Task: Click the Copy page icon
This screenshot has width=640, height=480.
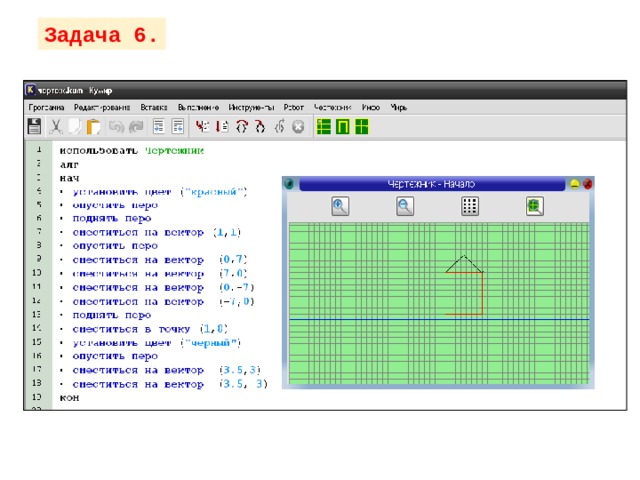Action: [75, 127]
